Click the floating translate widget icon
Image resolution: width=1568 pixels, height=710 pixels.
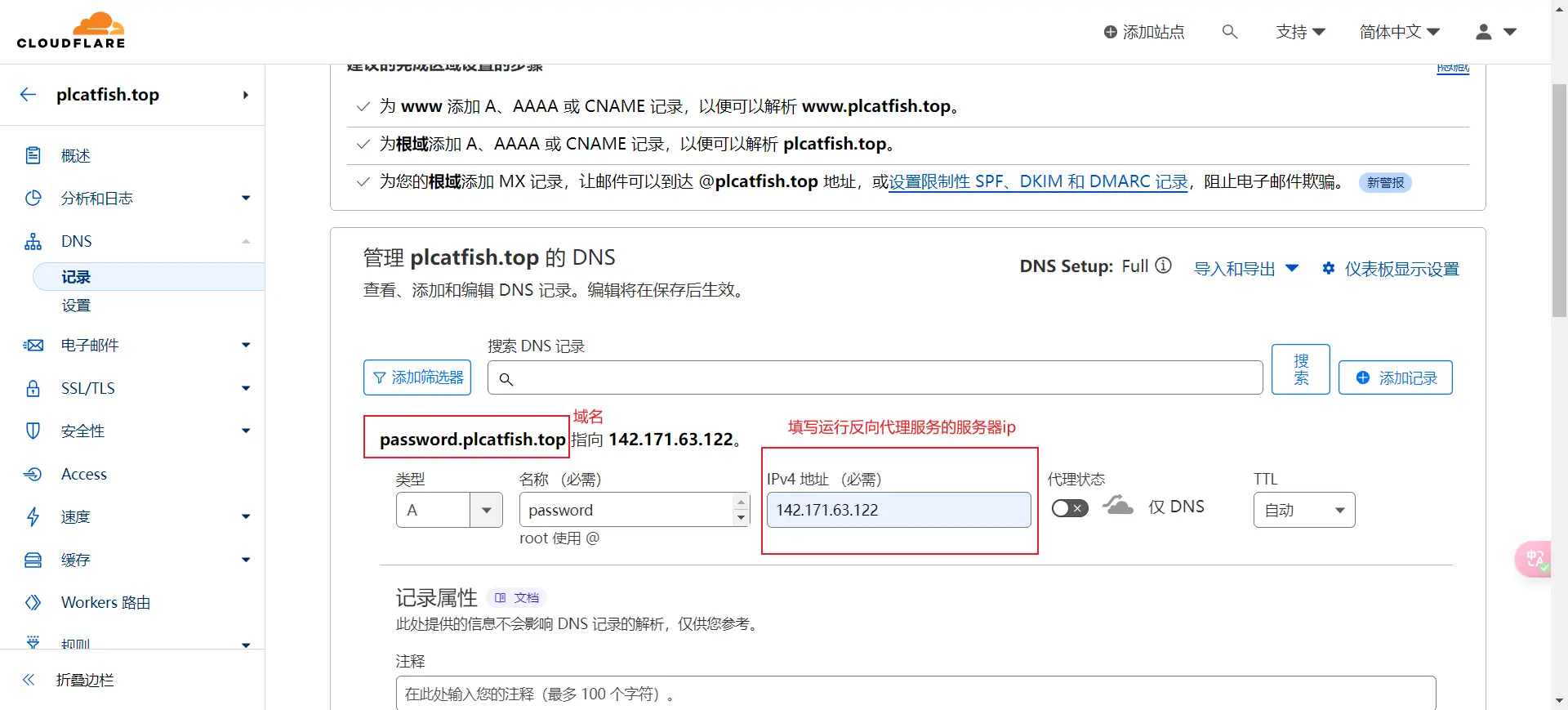1535,560
